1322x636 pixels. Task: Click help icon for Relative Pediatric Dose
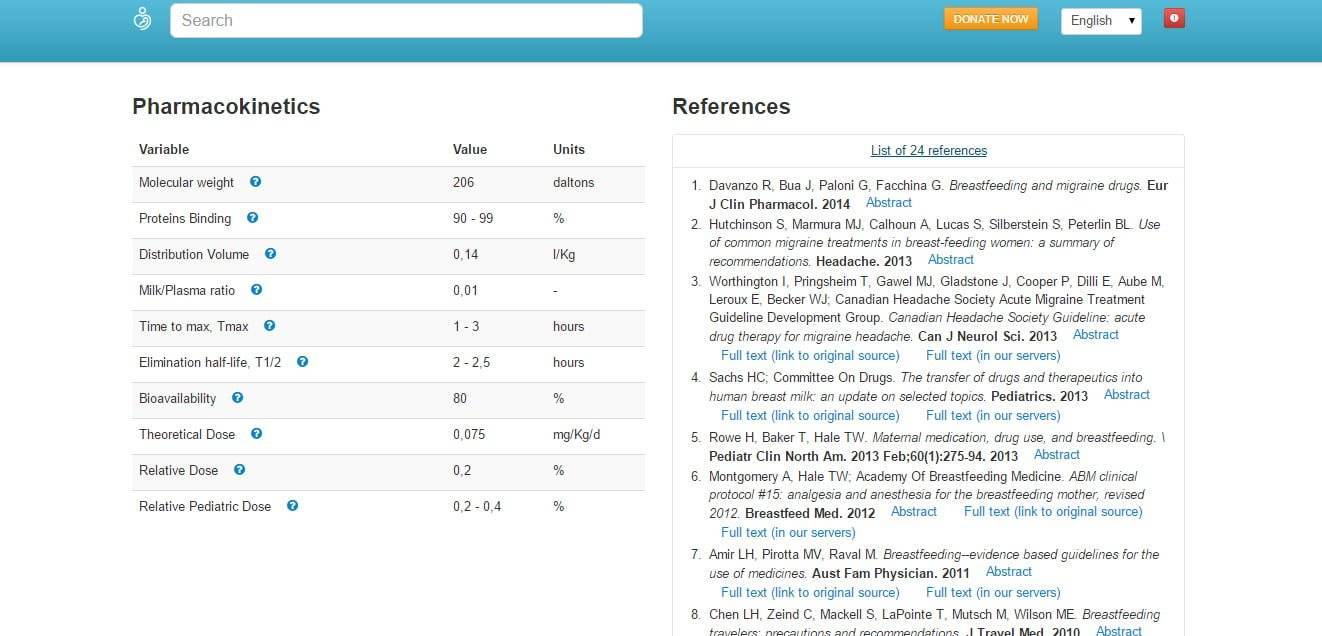(293, 506)
